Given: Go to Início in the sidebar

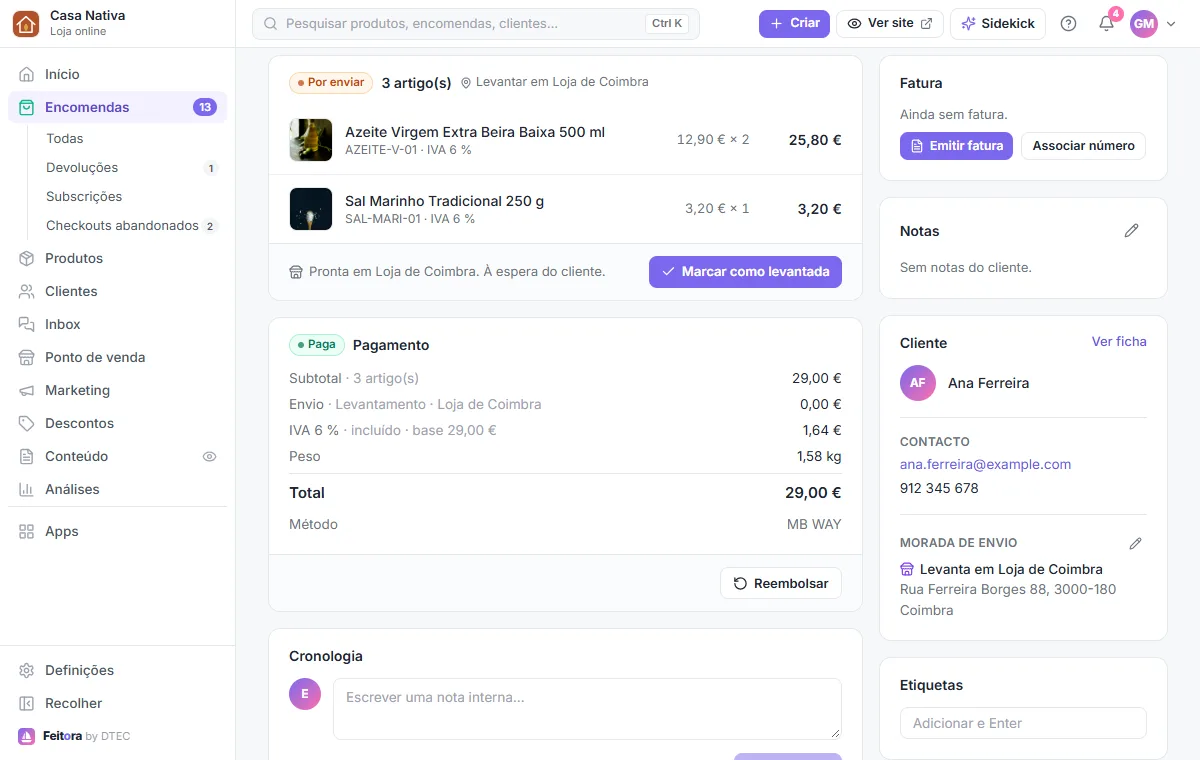Looking at the screenshot, I should pyautogui.click(x=118, y=74).
